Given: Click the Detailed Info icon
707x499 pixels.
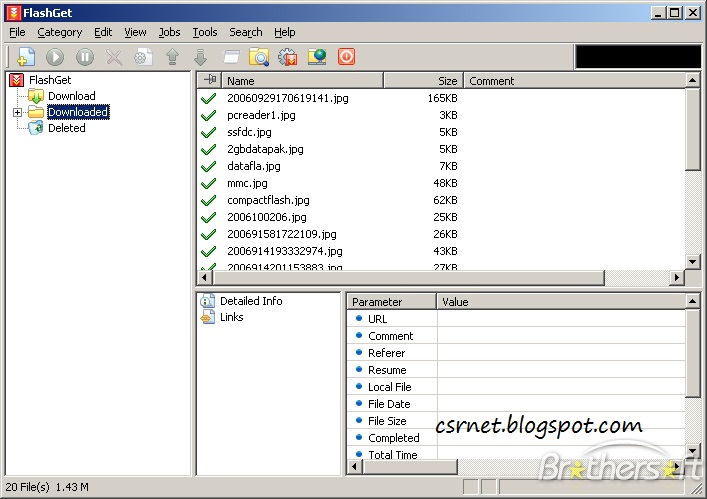Looking at the screenshot, I should pyautogui.click(x=207, y=301).
